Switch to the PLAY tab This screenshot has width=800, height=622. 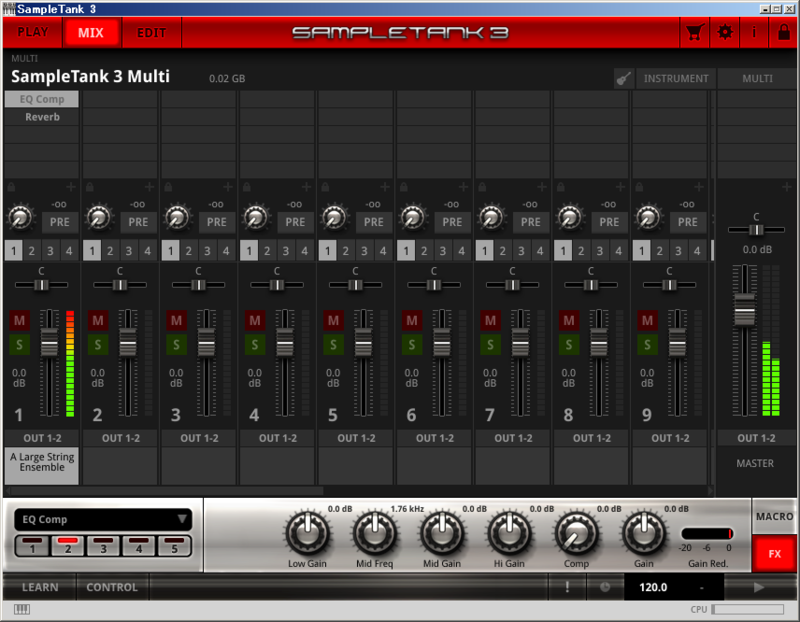click(33, 33)
